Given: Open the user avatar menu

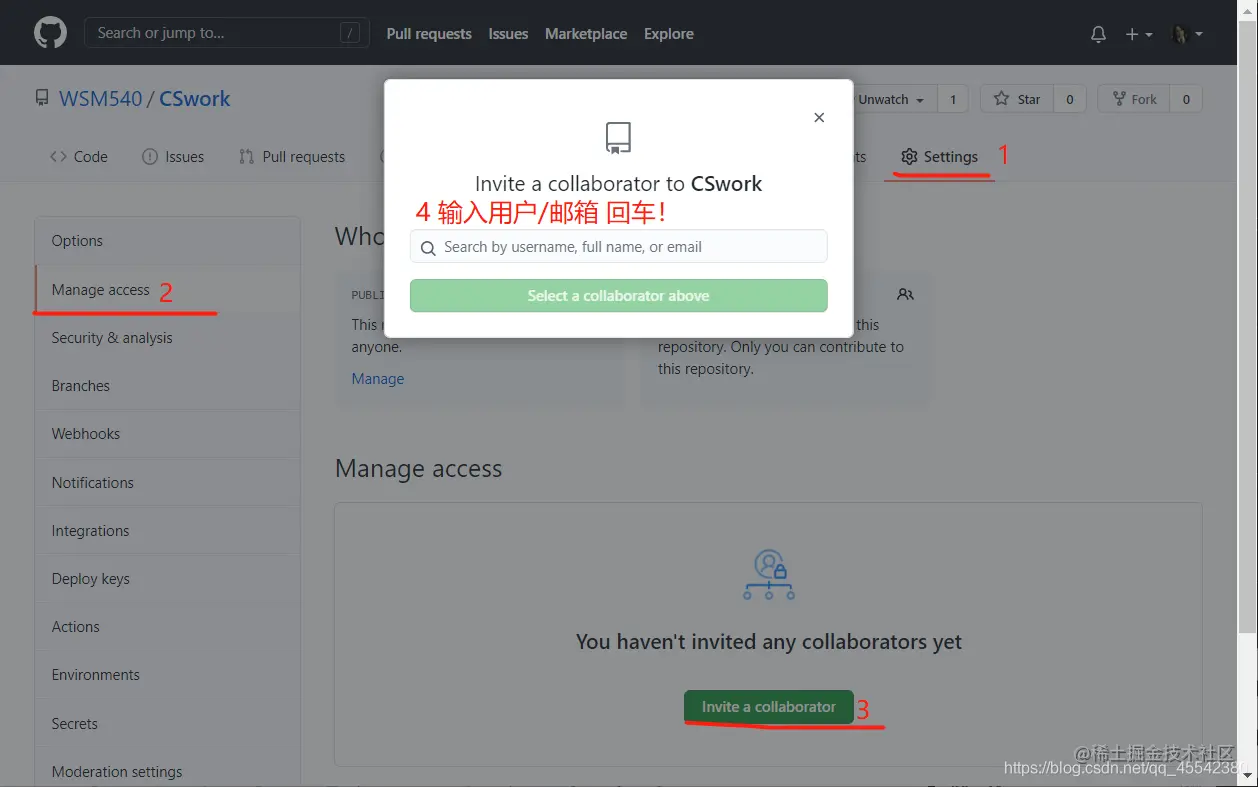Looking at the screenshot, I should click(x=1186, y=34).
